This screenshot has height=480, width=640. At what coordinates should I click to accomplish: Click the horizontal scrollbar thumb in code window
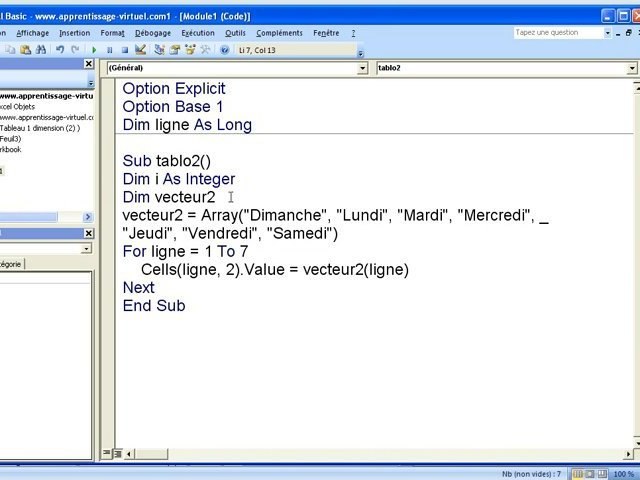(151, 453)
